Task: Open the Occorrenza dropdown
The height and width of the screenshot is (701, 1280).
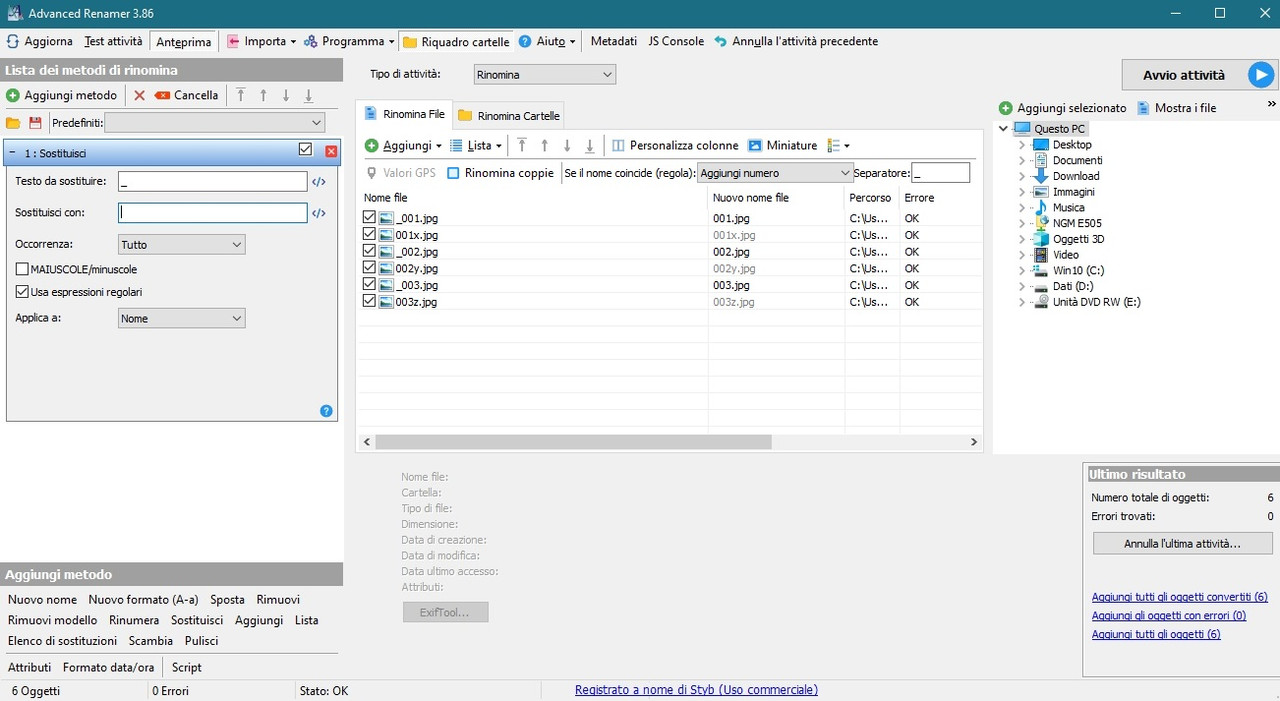Action: click(x=181, y=244)
